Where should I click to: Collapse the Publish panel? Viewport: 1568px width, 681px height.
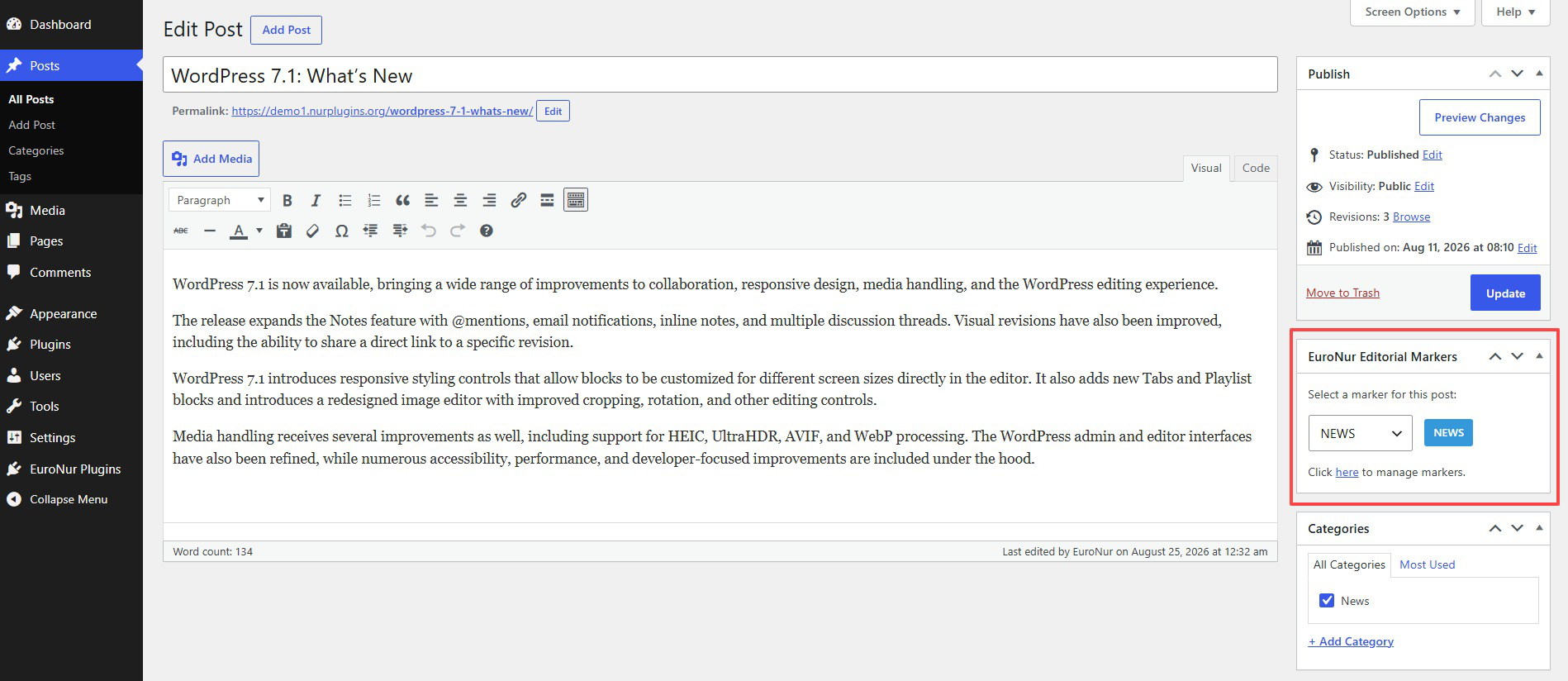(1539, 74)
